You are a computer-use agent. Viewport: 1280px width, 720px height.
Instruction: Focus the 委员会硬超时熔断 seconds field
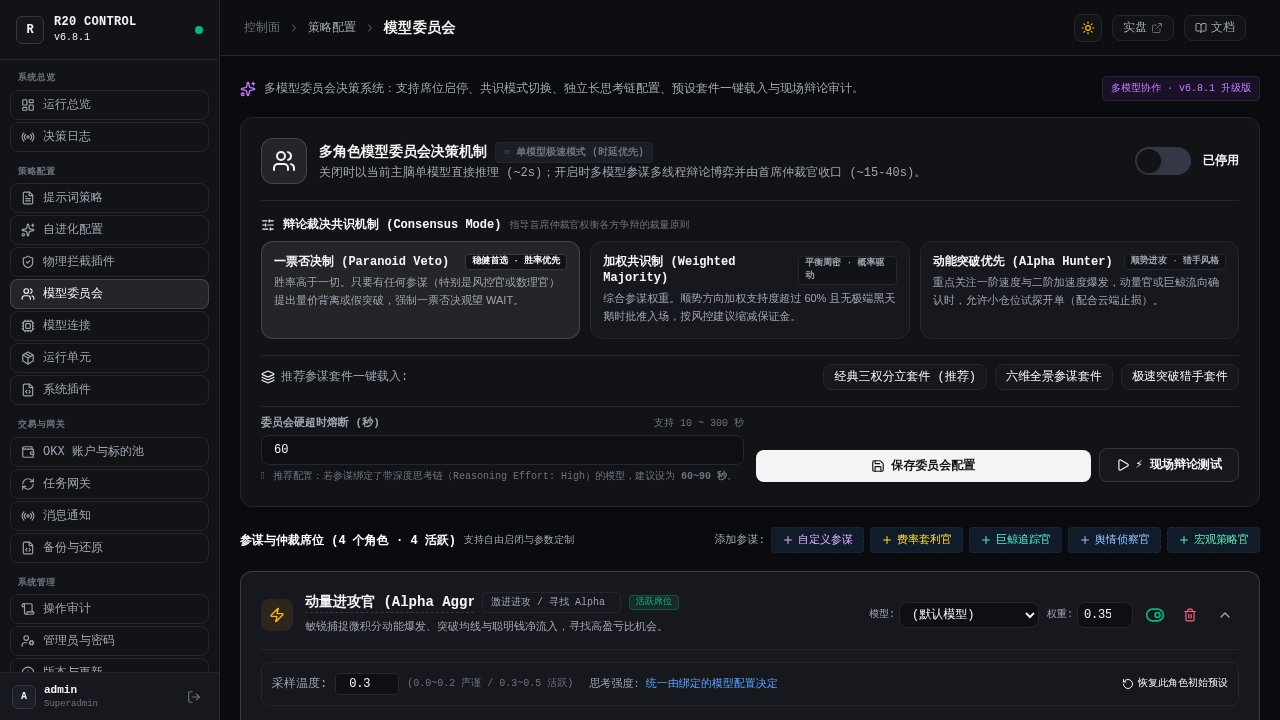502,450
